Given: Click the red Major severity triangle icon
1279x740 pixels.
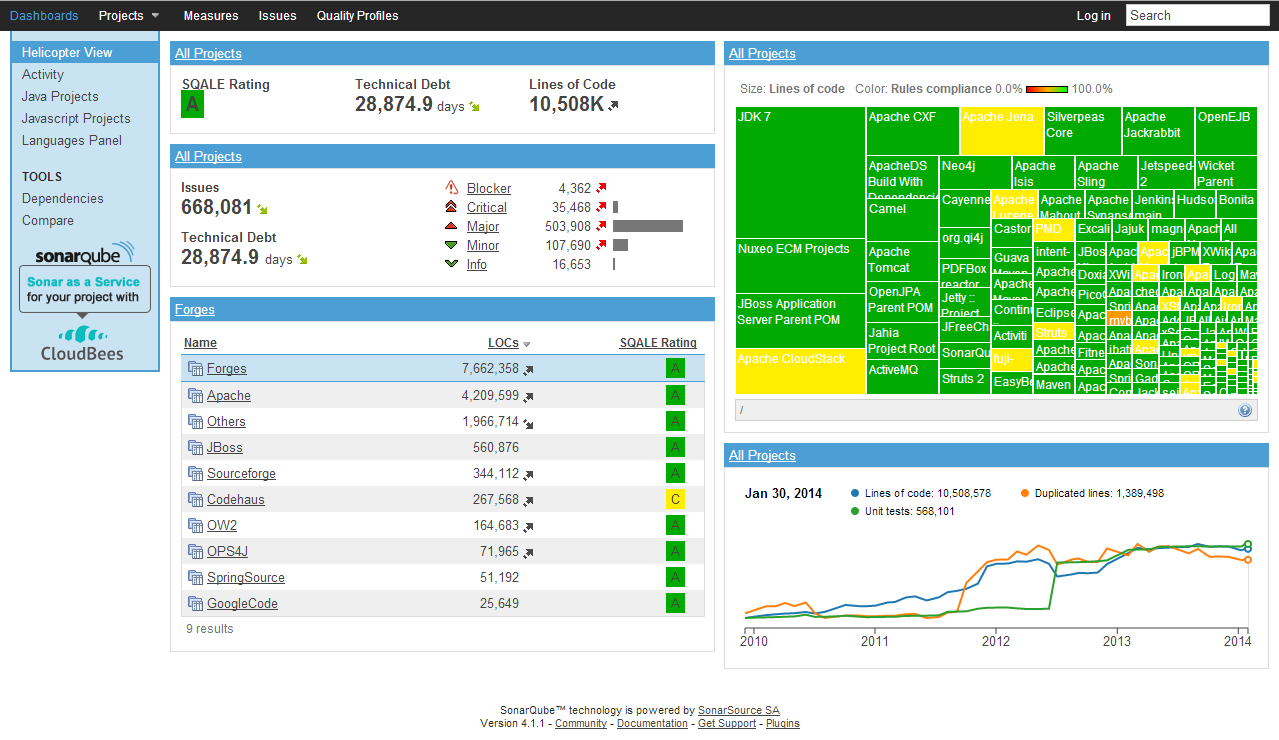Looking at the screenshot, I should [453, 226].
